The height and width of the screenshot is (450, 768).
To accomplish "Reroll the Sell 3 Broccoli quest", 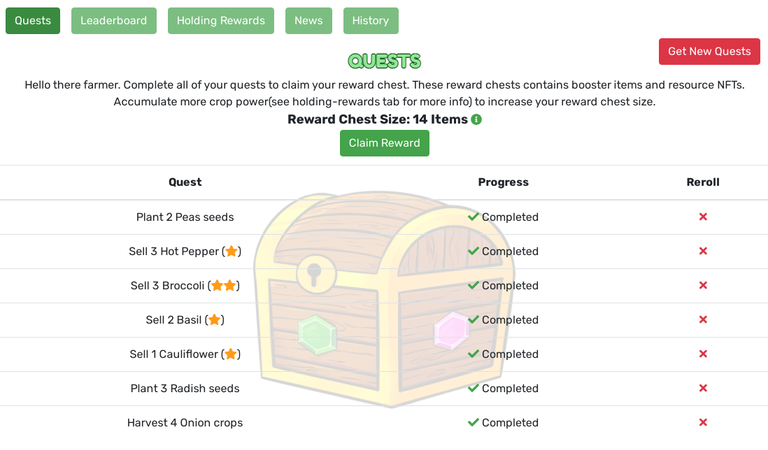I will [703, 285].
